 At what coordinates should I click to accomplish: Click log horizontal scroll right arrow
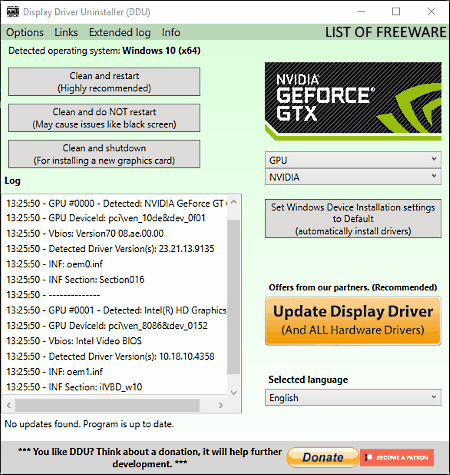pos(220,405)
